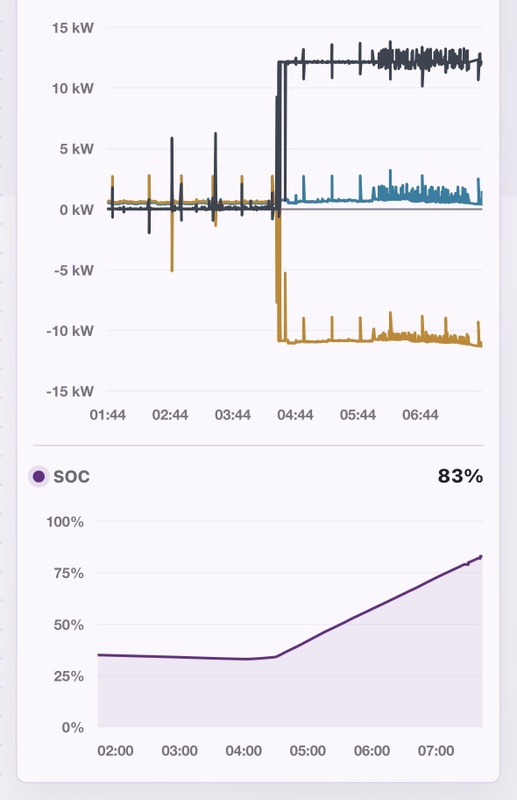
Task: Select the 15 kW y-axis label
Action: 72,28
